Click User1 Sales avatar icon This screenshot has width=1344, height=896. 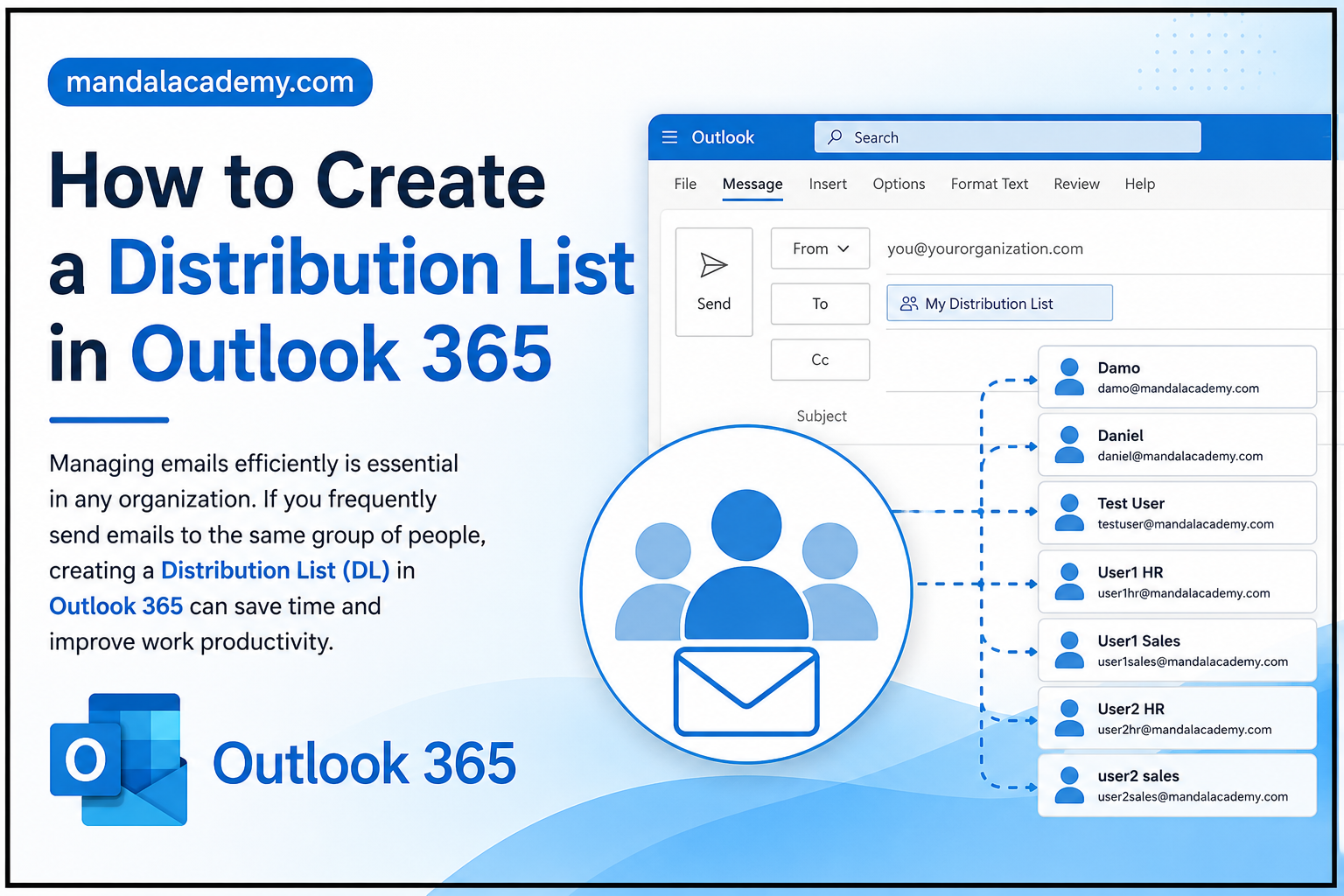click(1069, 650)
